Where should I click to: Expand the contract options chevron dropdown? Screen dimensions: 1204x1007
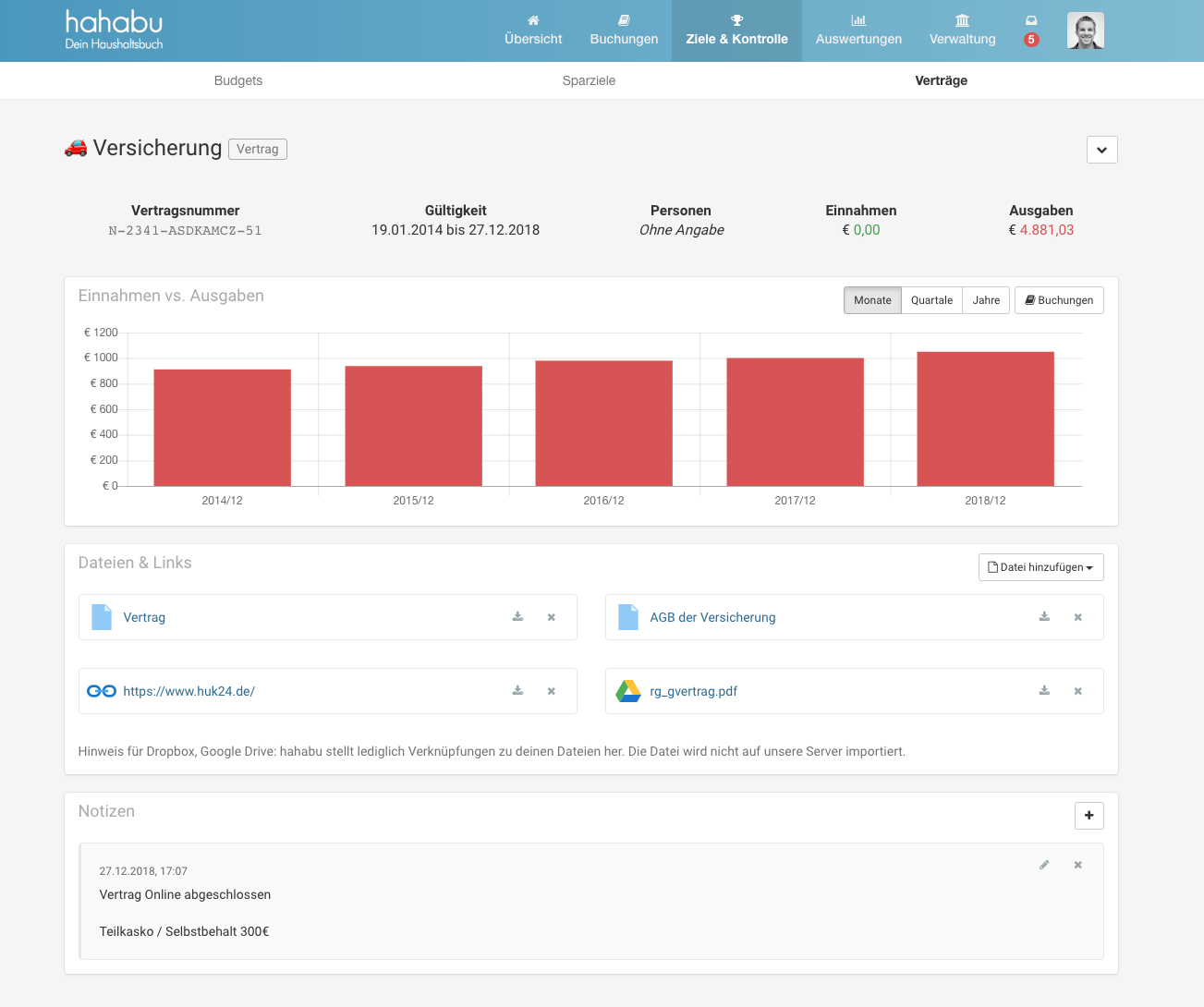[1101, 150]
